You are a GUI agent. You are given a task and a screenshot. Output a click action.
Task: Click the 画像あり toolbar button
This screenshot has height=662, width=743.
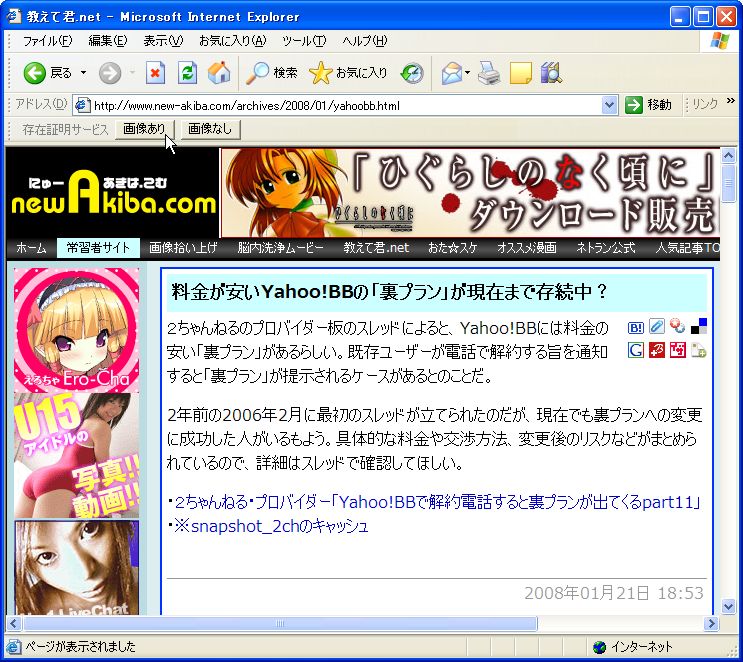click(x=145, y=129)
